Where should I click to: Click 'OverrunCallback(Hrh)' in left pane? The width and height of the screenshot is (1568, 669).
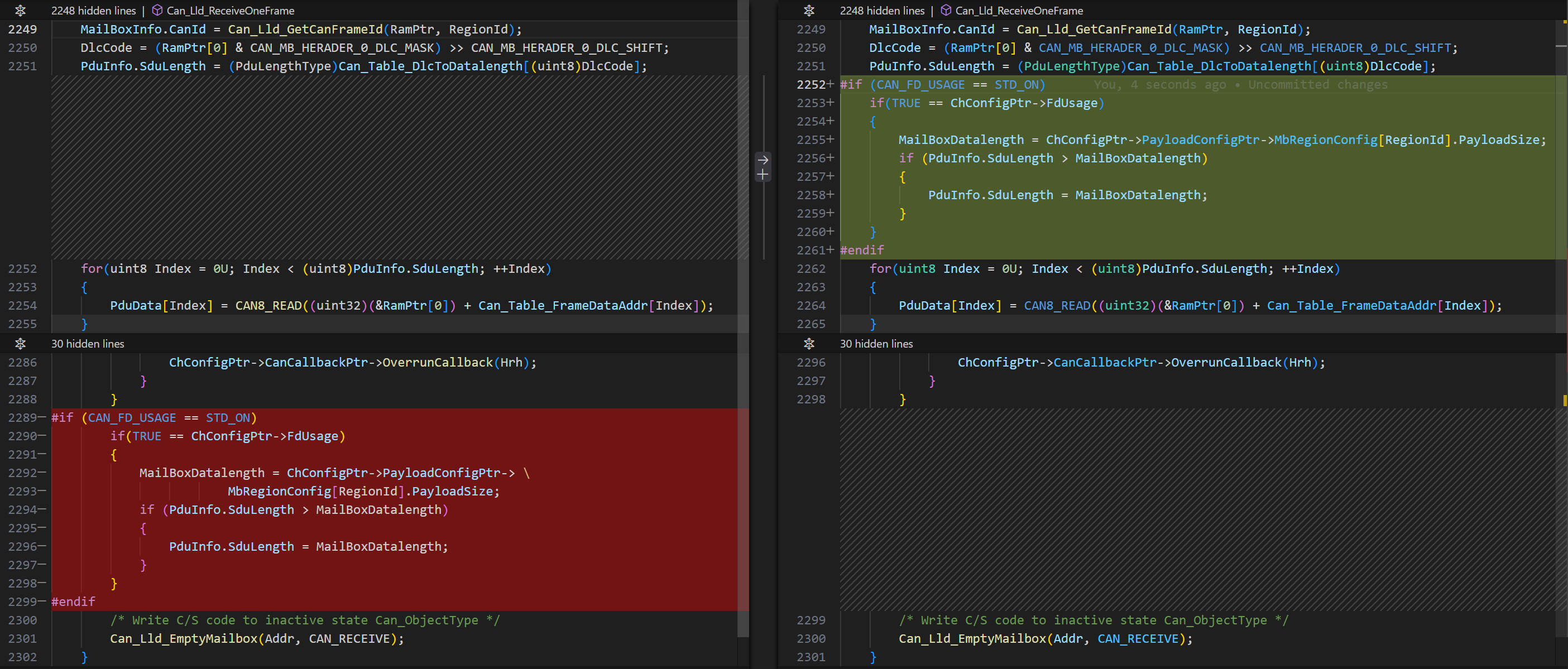456,363
